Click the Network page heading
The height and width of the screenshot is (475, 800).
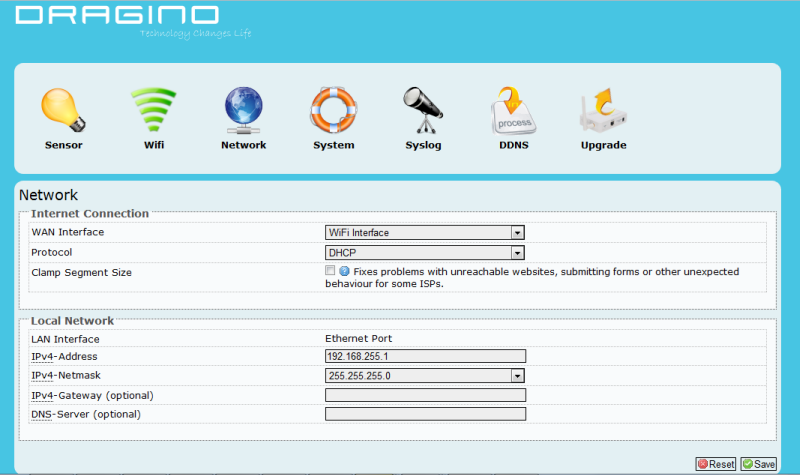tap(48, 195)
